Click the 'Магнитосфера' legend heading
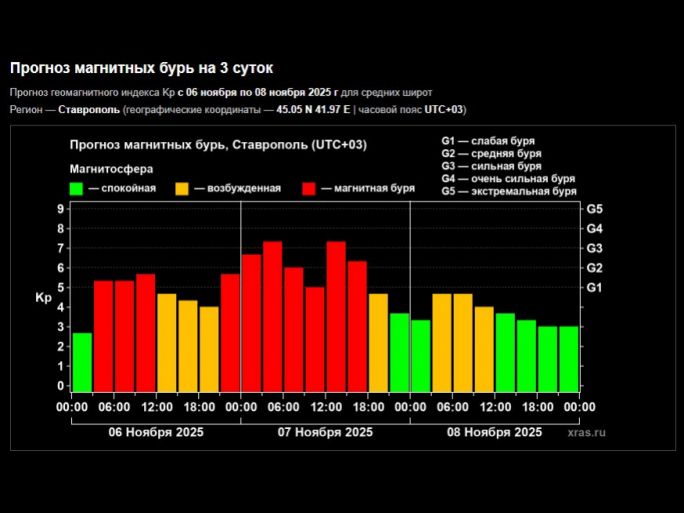The image size is (684, 513). [111, 169]
